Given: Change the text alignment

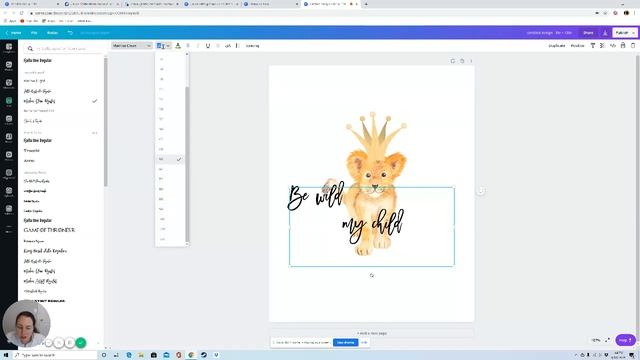Looking at the screenshot, I should (x=218, y=46).
